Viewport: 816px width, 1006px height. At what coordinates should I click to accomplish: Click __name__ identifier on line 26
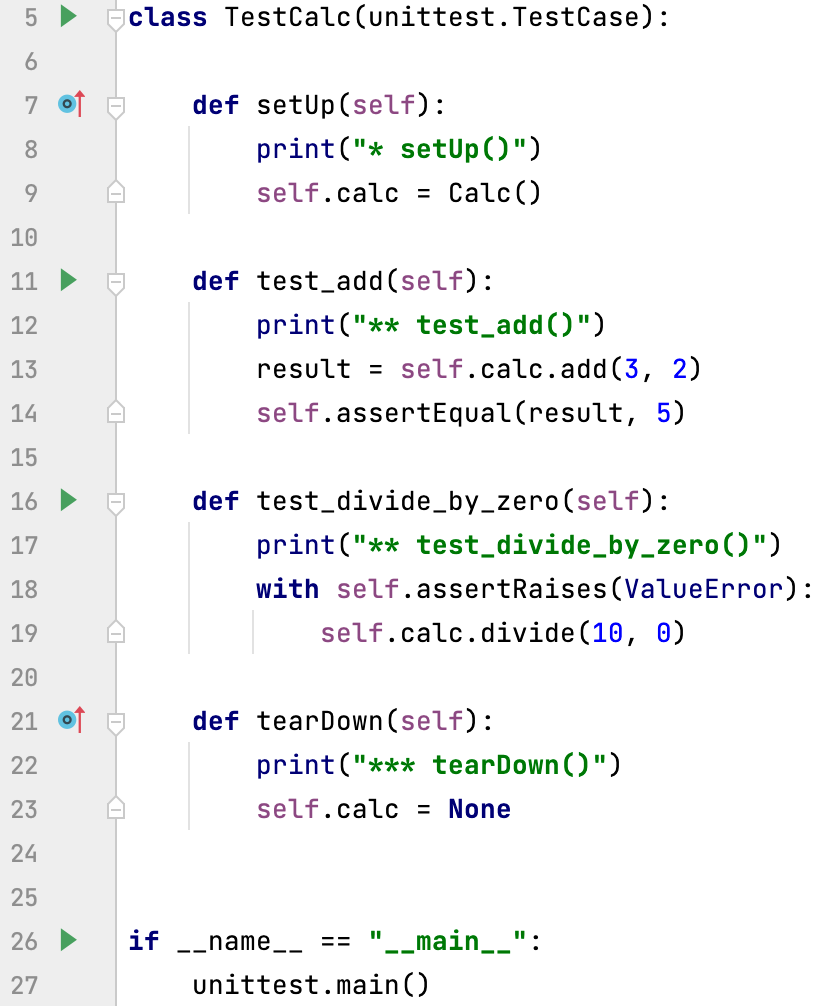click(239, 942)
